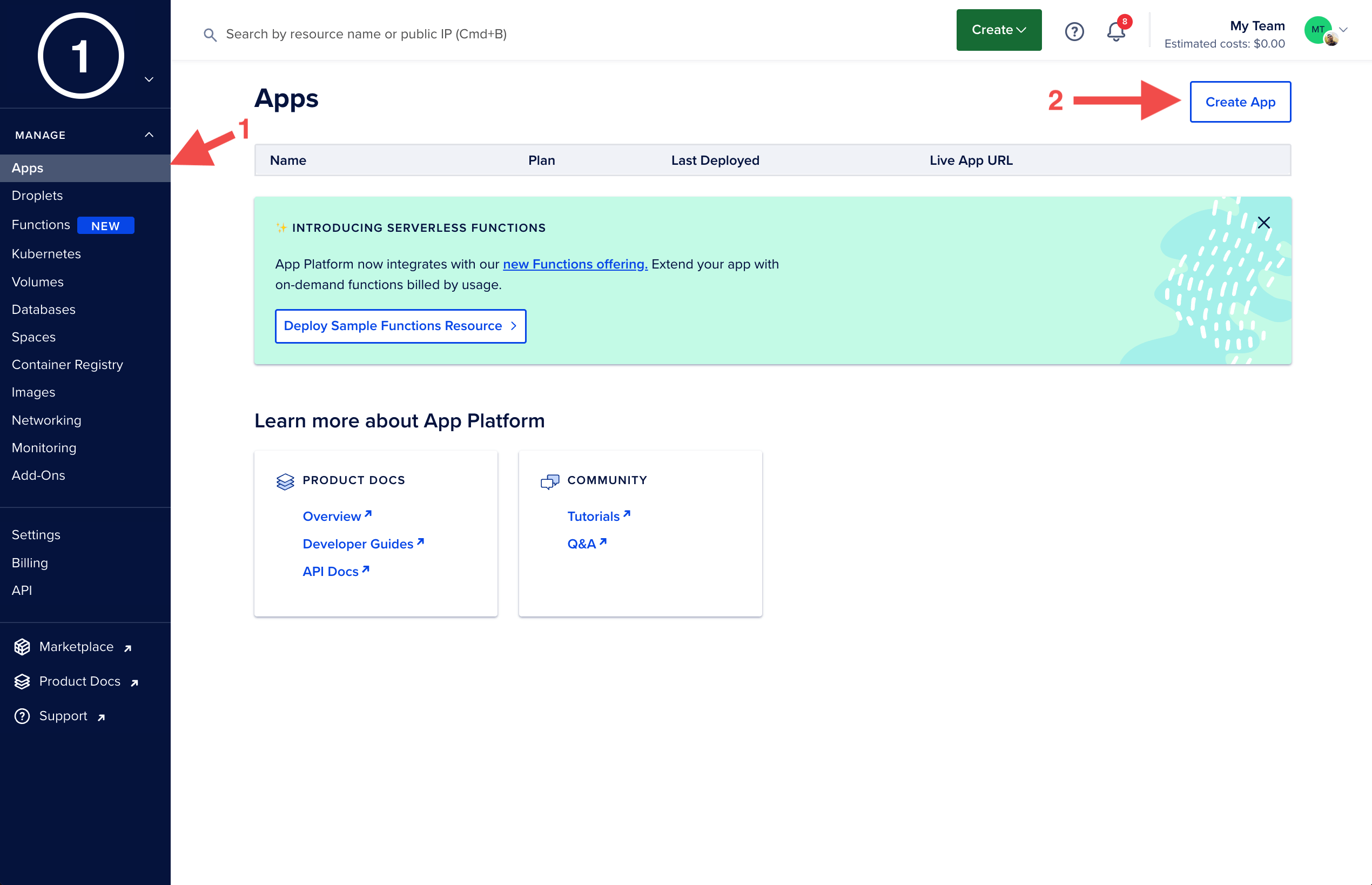
Task: Open Container Registry in the sidebar
Action: [x=67, y=364]
